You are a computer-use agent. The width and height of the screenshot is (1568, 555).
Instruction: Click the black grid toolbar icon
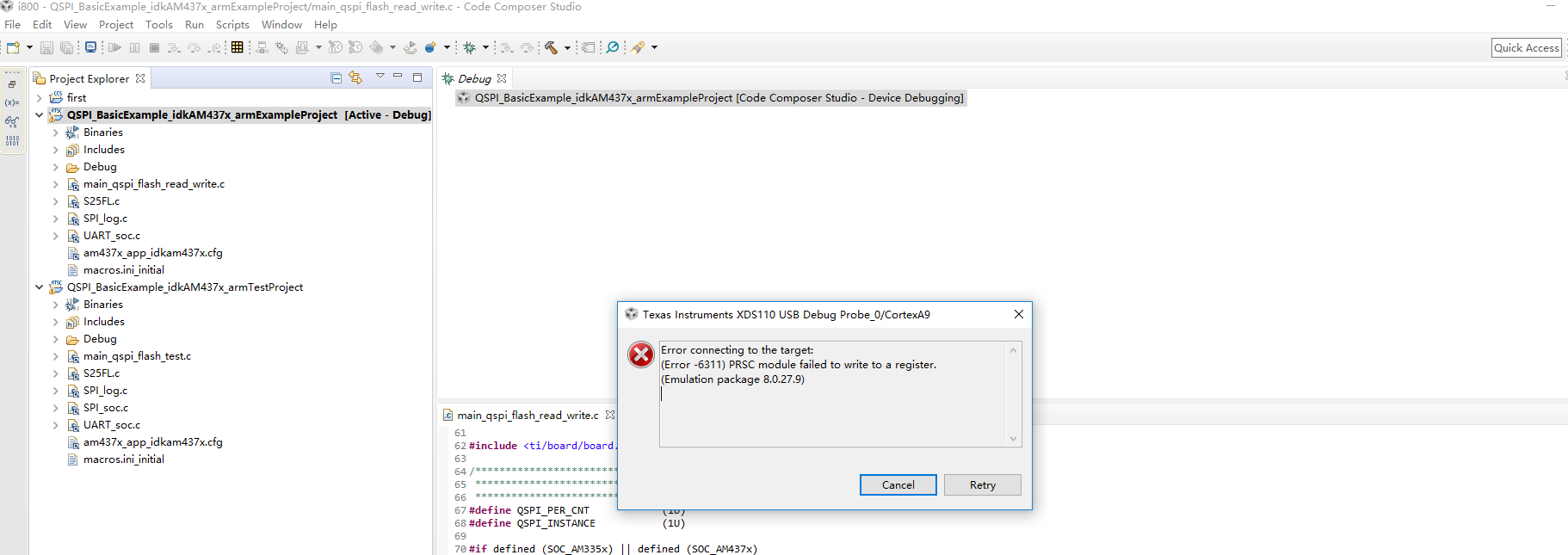tap(238, 47)
